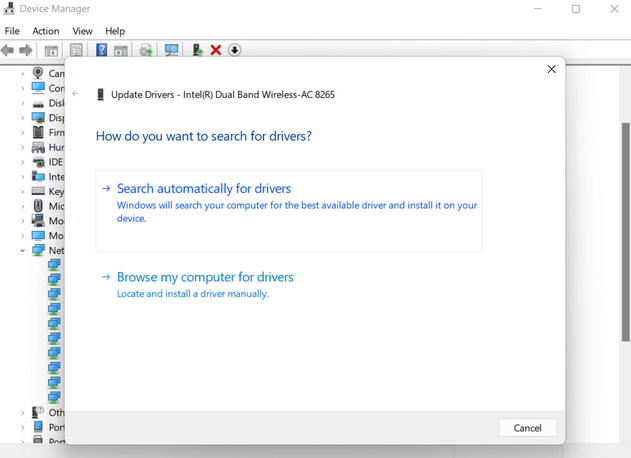Maximize the Device Manager window
Screen dimensions: 631x458
(576, 9)
